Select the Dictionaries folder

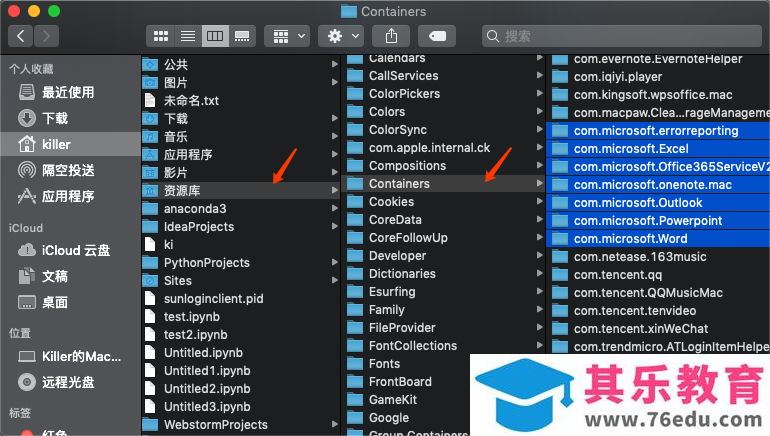(445, 274)
